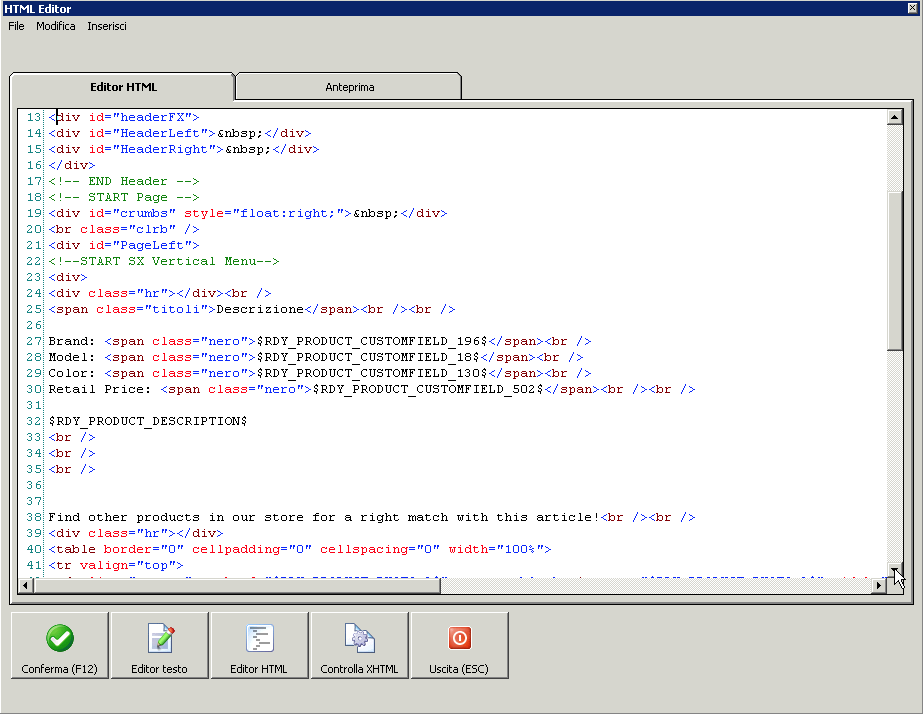Click the horizontal scrollbar right arrow
Image resolution: width=923 pixels, height=714 pixels.
click(x=878, y=586)
